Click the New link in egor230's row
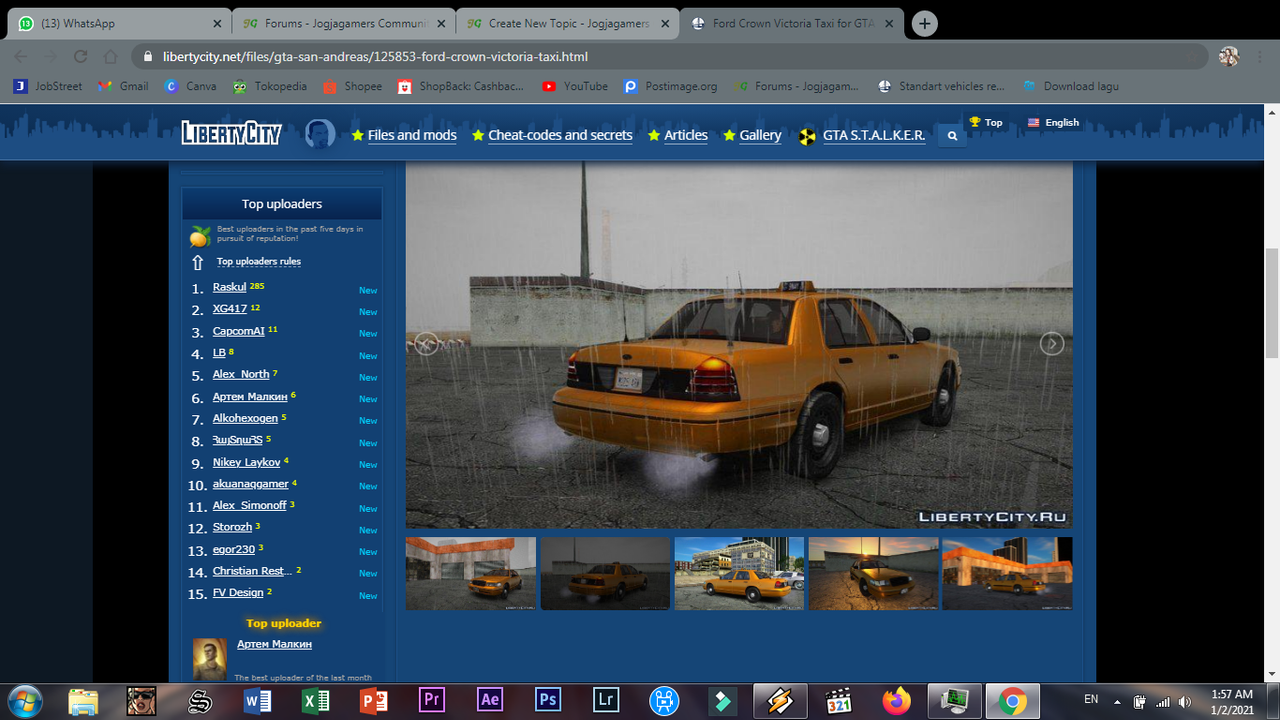 click(368, 552)
